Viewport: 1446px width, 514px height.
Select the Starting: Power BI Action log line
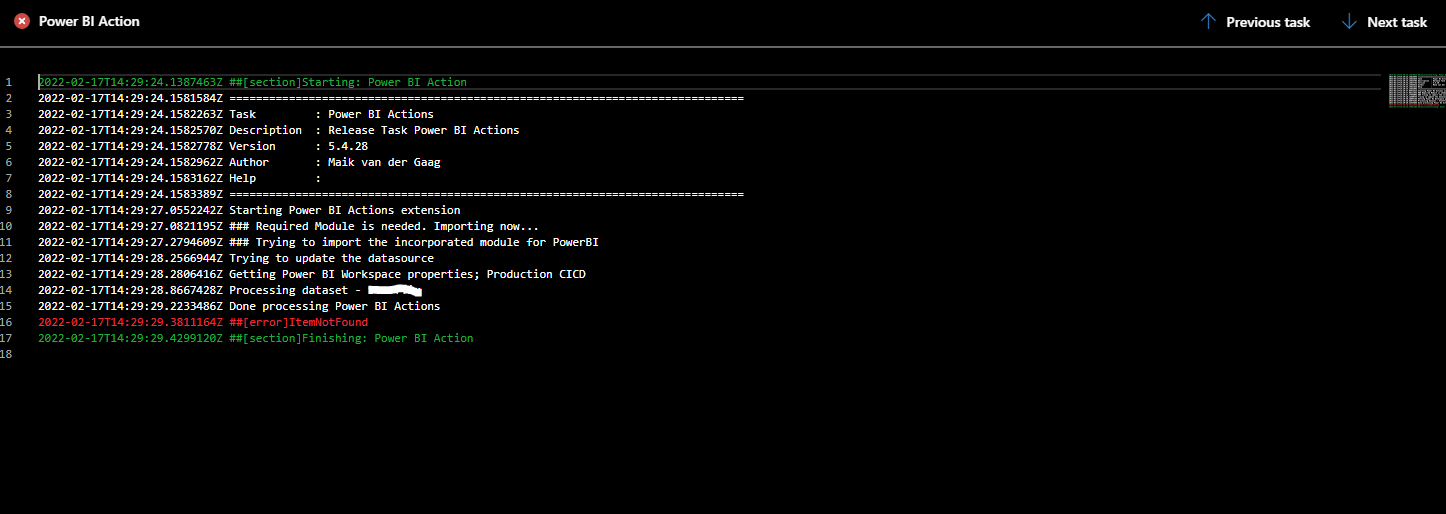pyautogui.click(x=252, y=82)
